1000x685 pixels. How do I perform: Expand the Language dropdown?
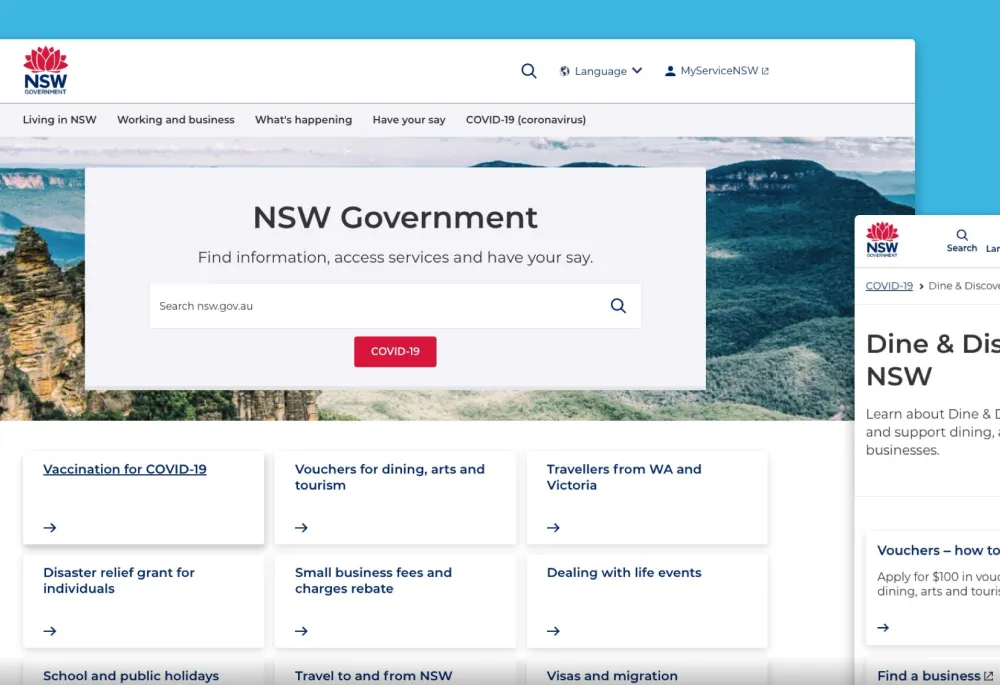601,71
